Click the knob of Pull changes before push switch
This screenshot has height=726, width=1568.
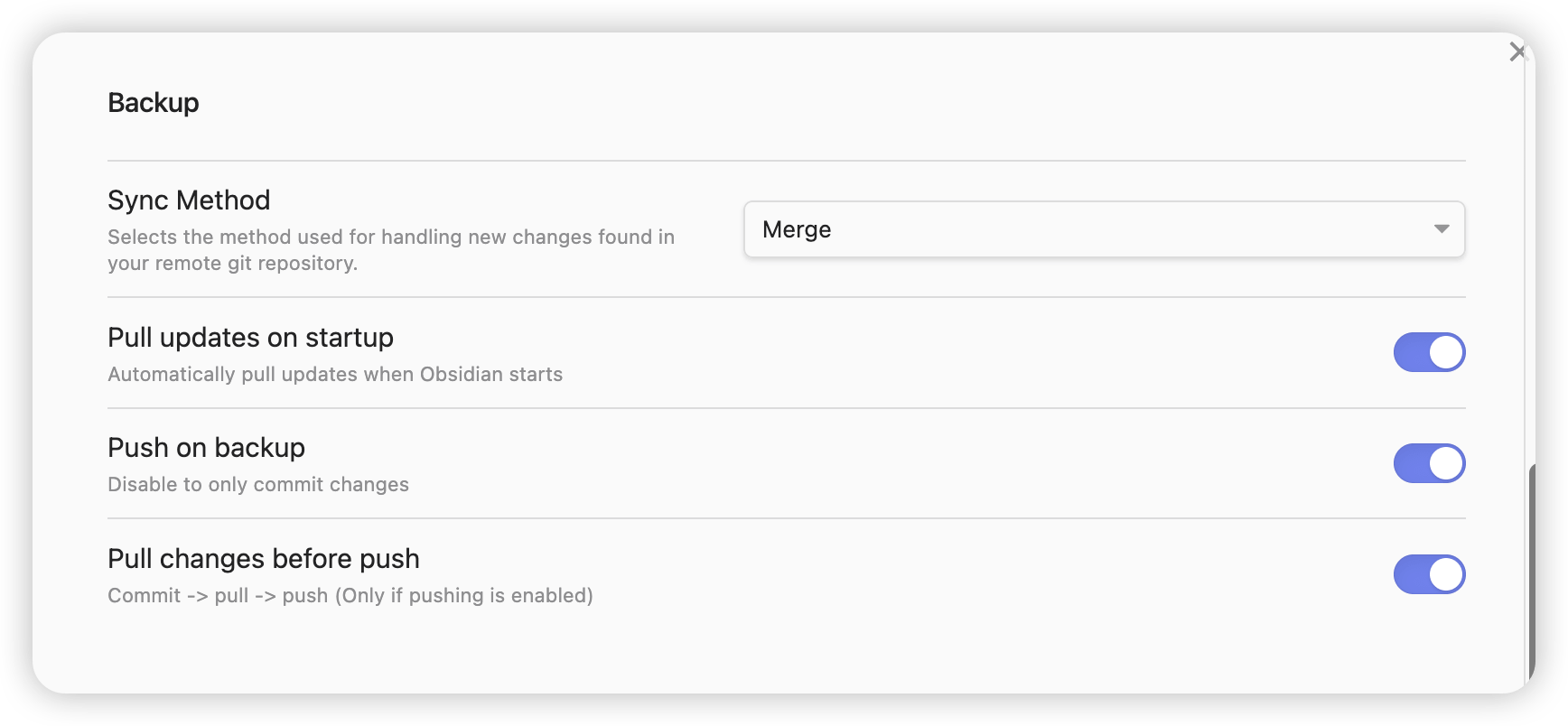(1446, 574)
